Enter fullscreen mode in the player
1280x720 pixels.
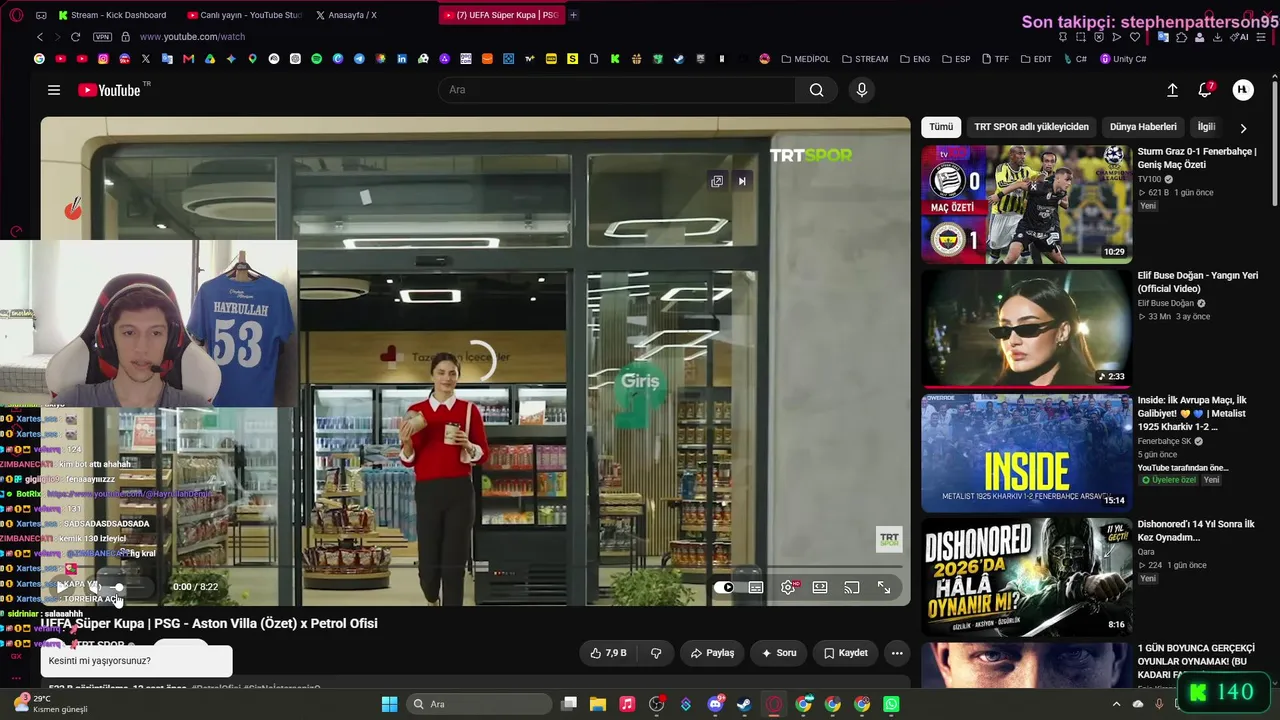(884, 587)
